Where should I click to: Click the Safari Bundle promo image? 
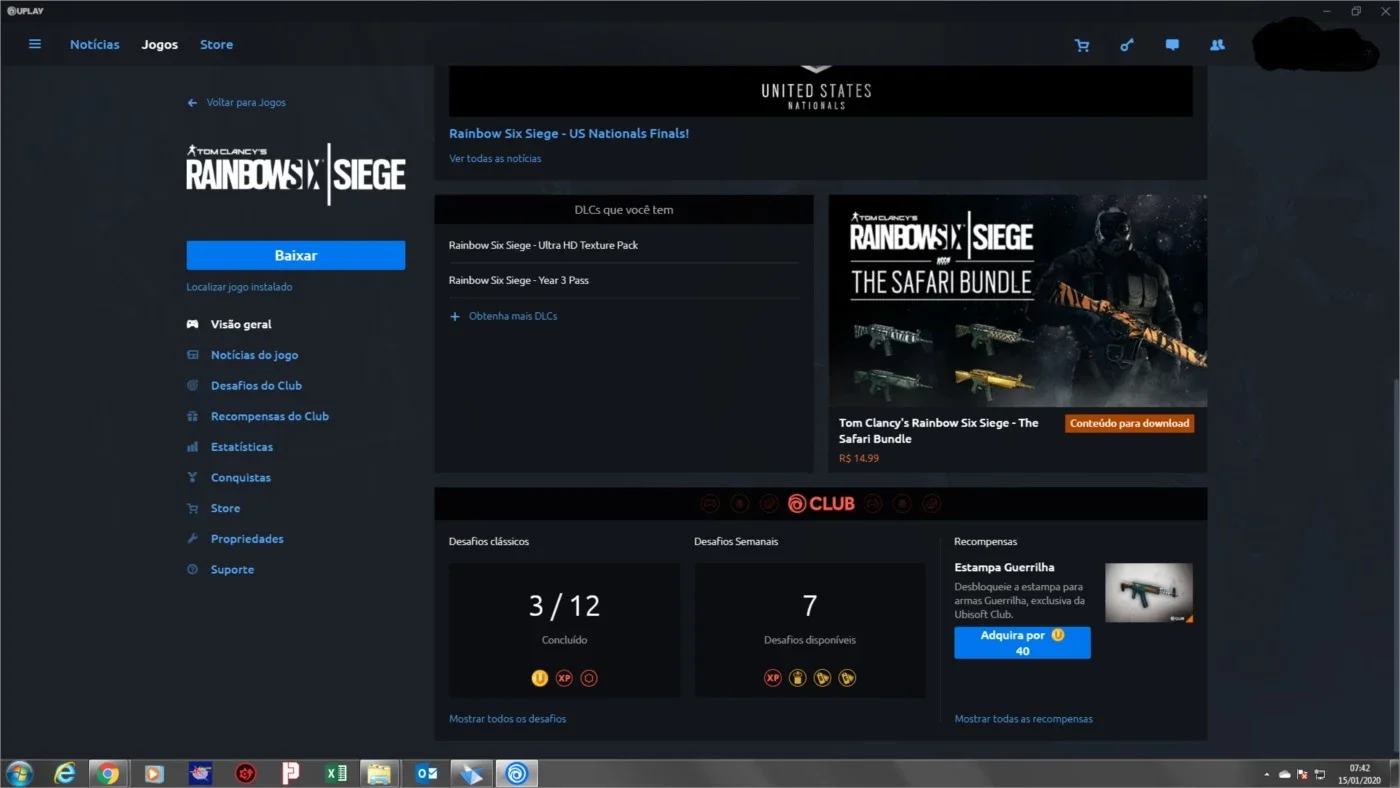pos(1017,301)
